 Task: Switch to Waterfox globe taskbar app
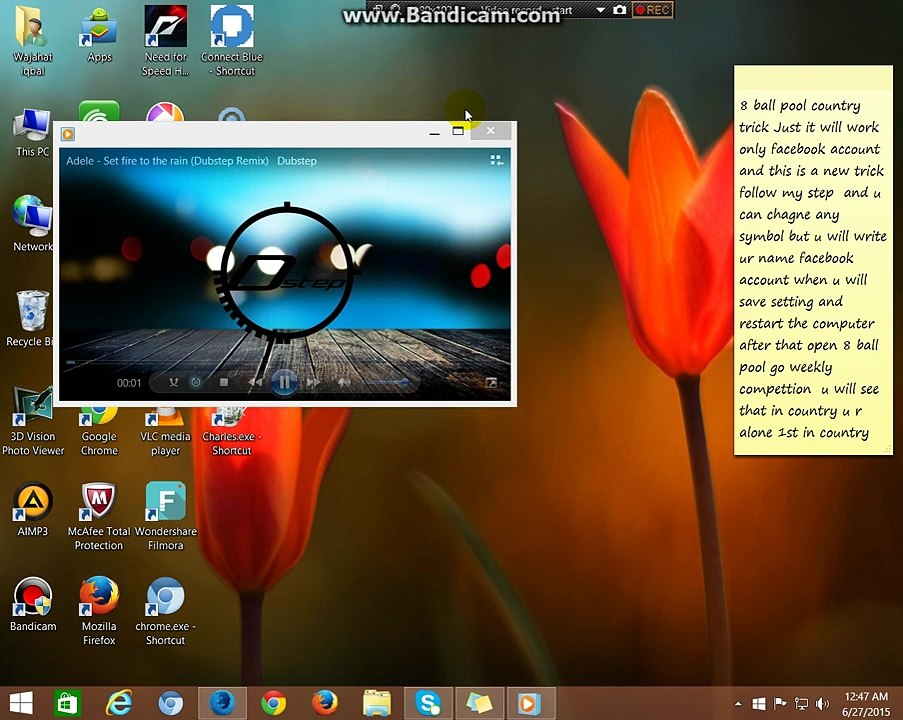tap(222, 703)
